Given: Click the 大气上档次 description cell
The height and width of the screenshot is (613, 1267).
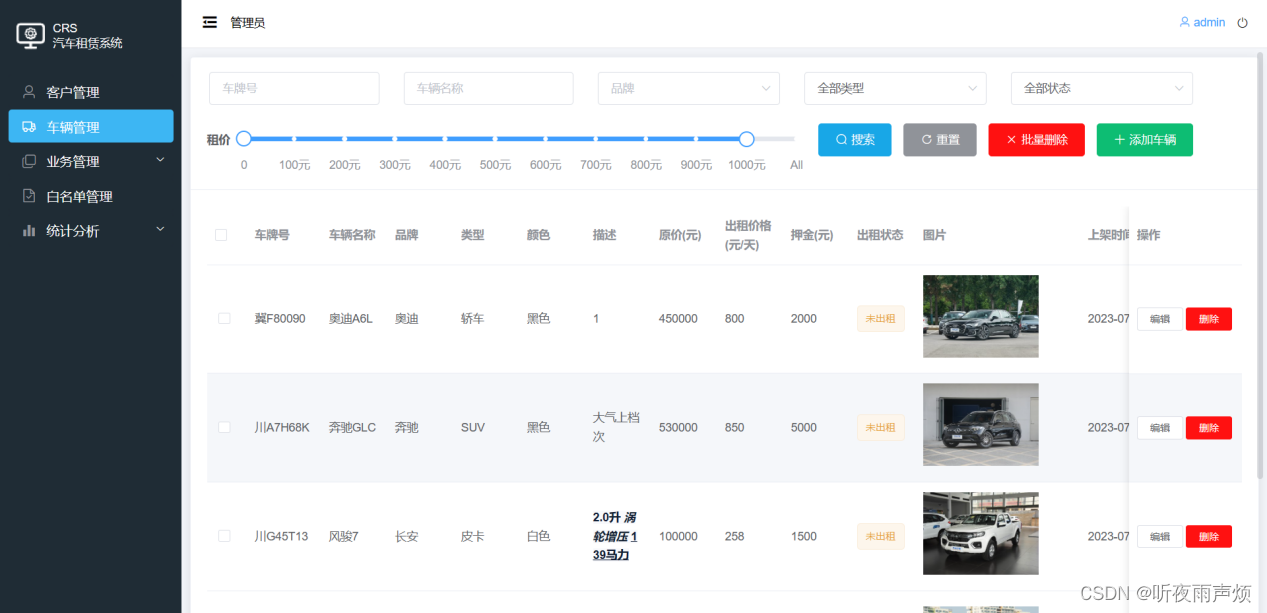Looking at the screenshot, I should pos(616,427).
